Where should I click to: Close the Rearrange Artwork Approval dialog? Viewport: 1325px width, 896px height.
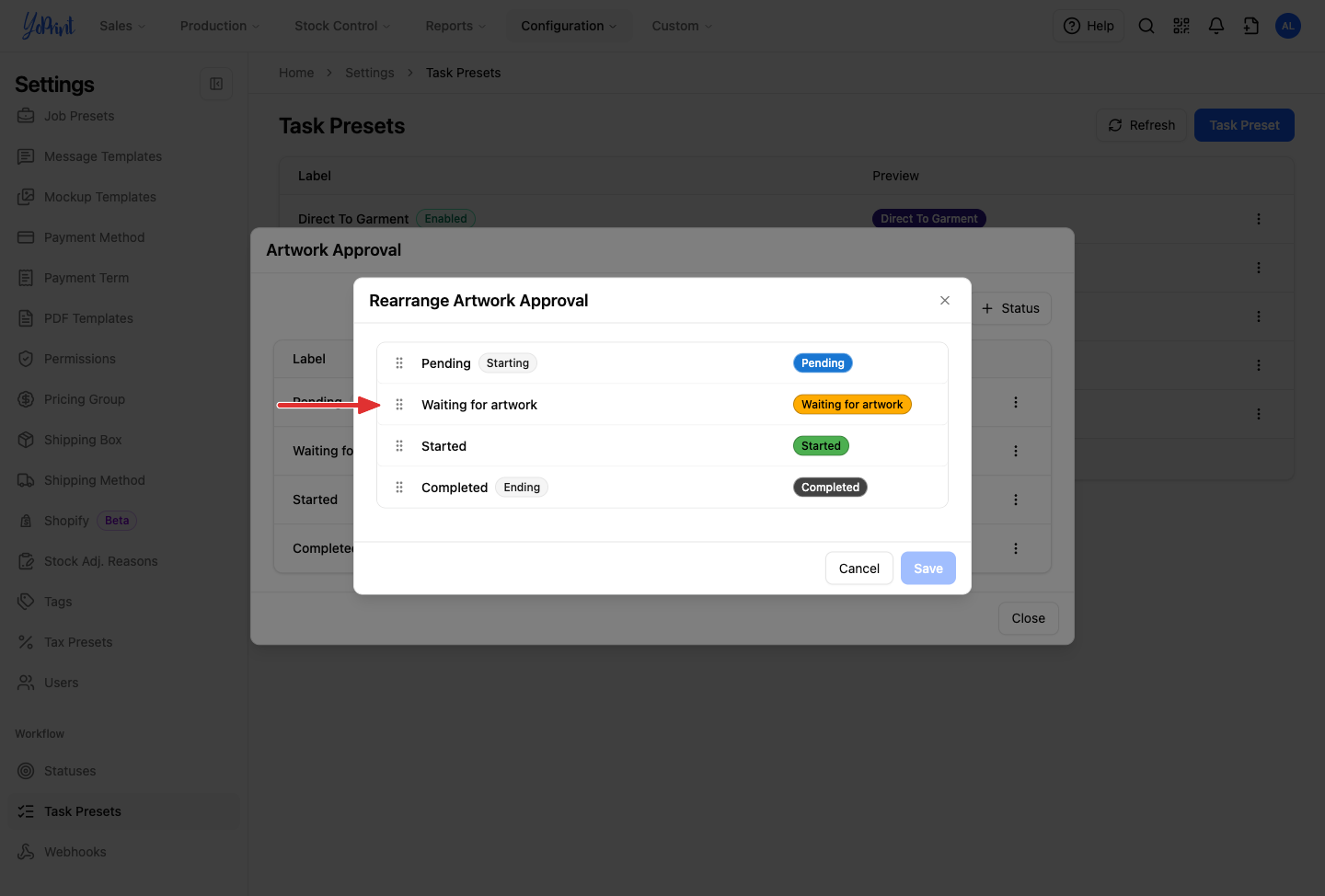pos(945,301)
